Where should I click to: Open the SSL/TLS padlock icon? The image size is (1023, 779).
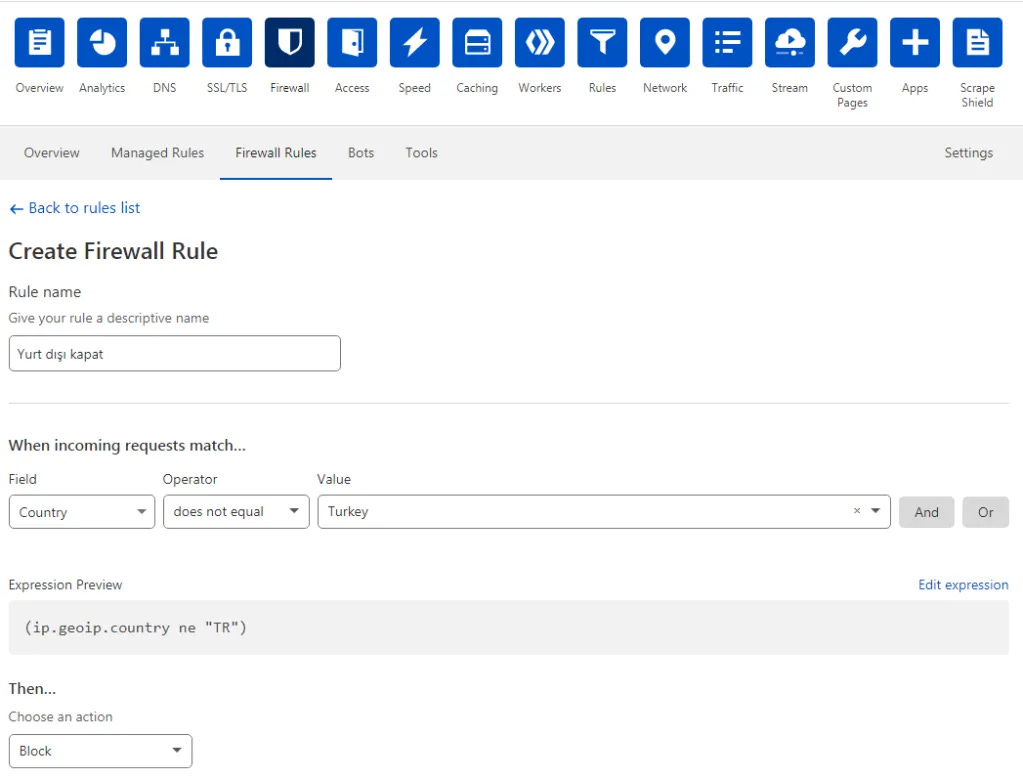point(227,42)
